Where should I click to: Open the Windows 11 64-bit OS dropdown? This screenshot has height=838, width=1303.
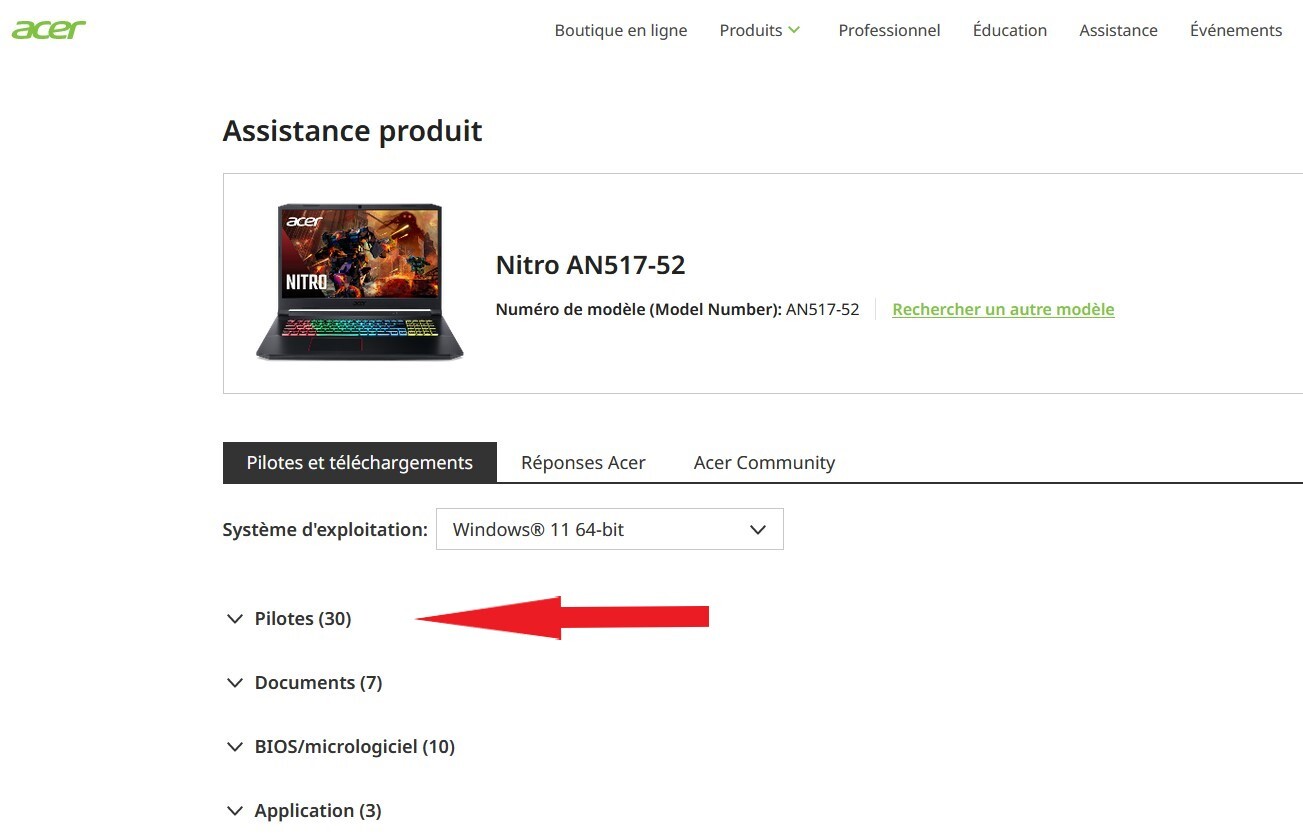coord(610,530)
